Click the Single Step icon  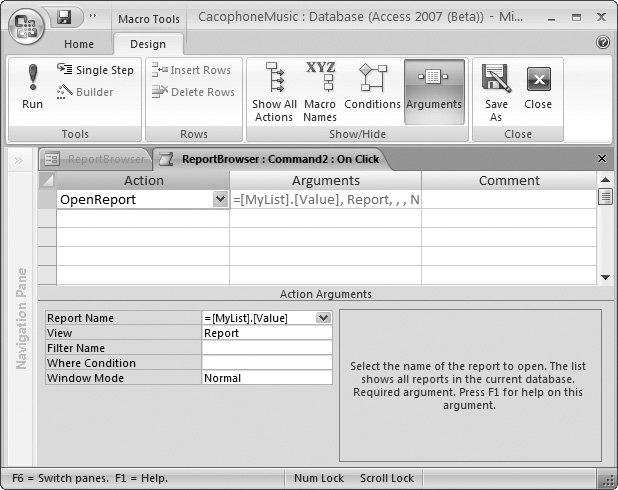coord(65,70)
